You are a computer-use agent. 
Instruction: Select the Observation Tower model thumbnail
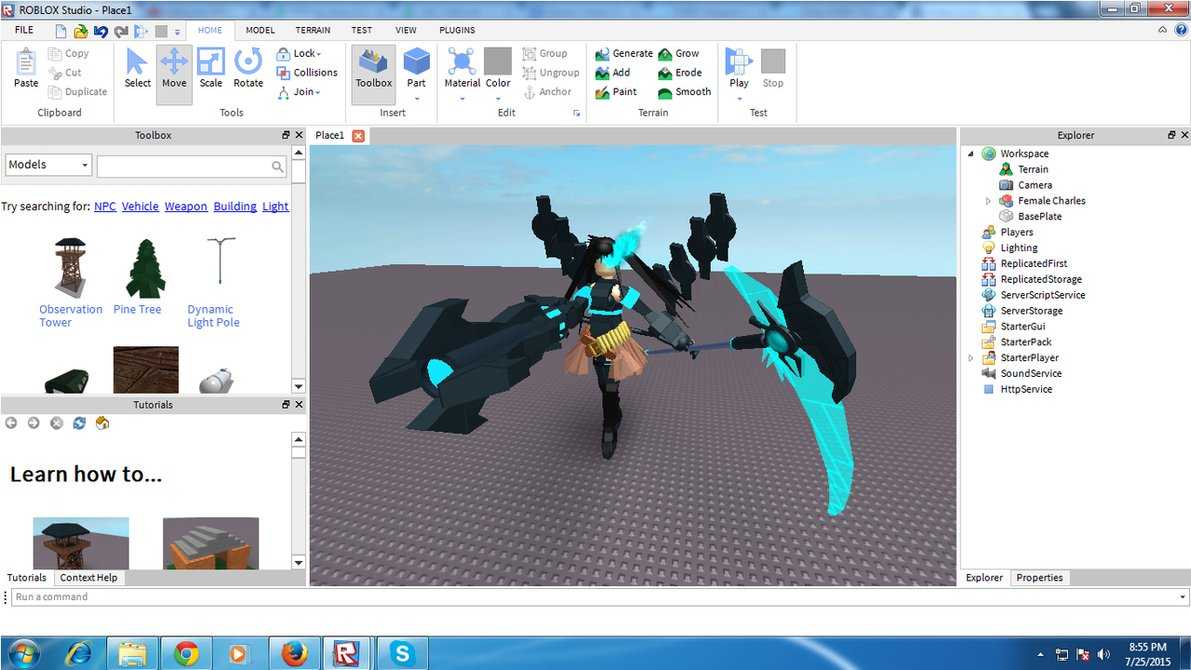coord(71,267)
